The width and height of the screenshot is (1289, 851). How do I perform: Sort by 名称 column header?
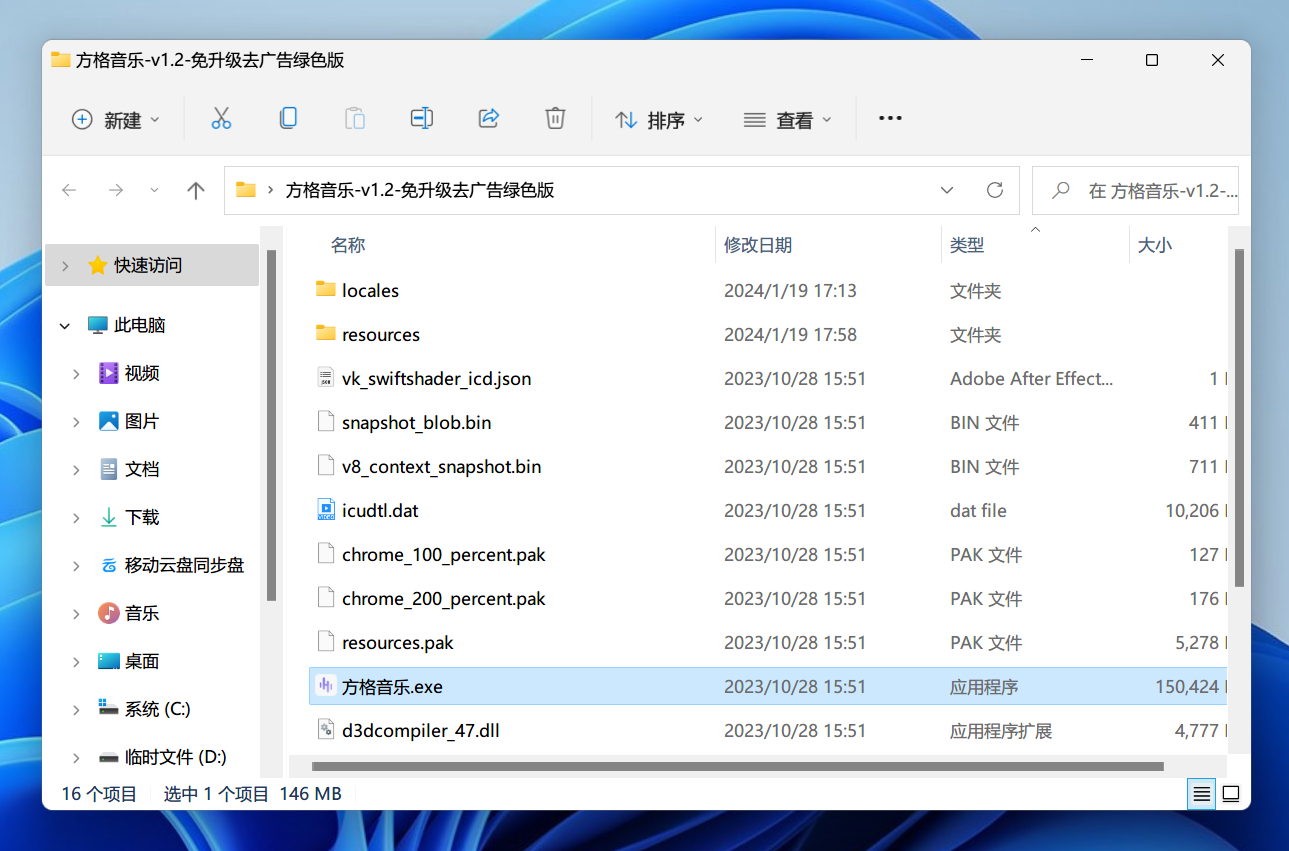coord(348,245)
